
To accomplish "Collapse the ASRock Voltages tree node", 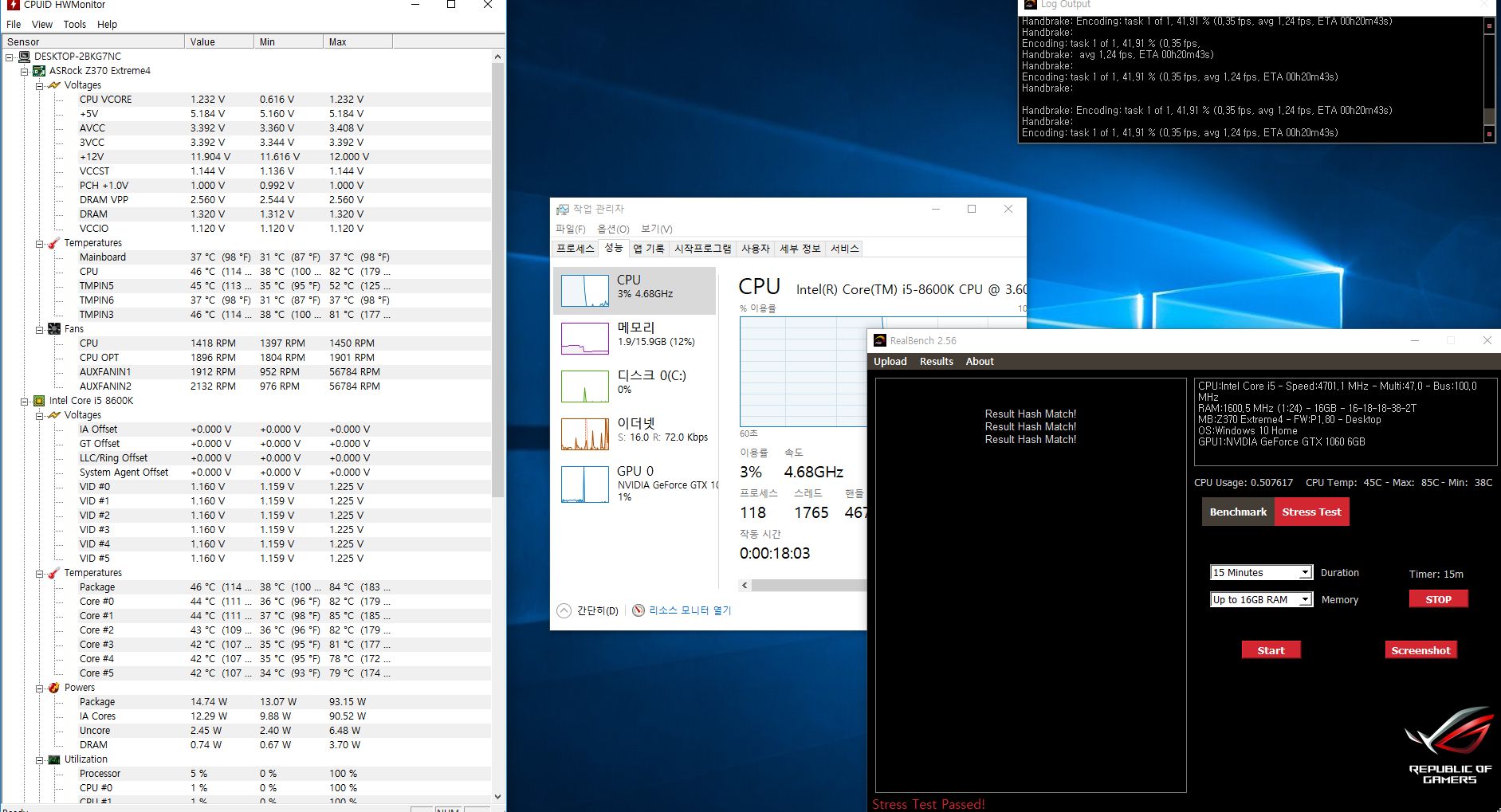I will (40, 86).
